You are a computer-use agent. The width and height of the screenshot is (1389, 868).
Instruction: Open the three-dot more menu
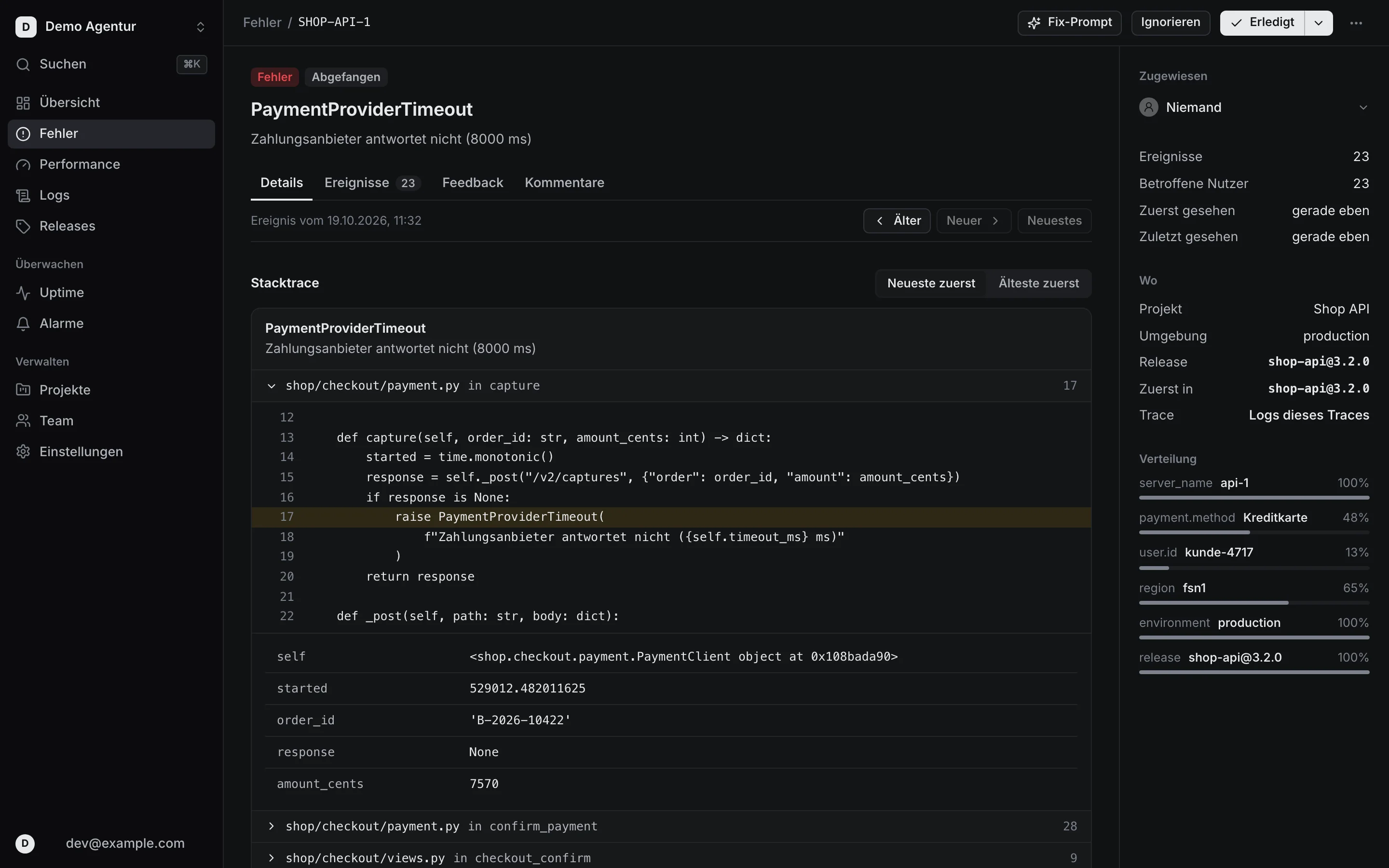pos(1356,23)
